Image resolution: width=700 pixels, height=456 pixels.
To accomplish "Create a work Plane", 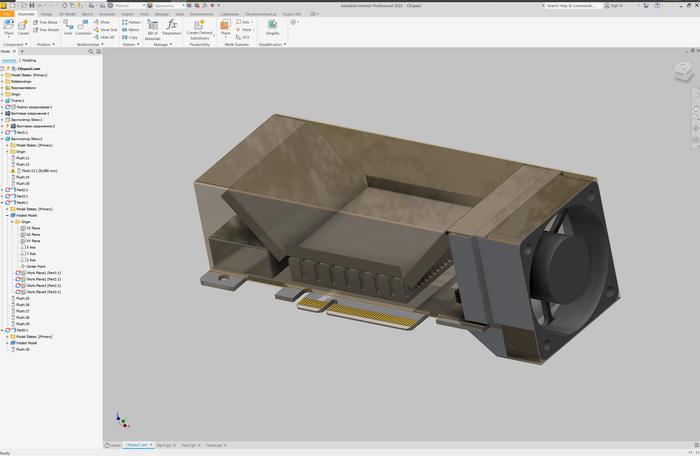I will coord(225,28).
